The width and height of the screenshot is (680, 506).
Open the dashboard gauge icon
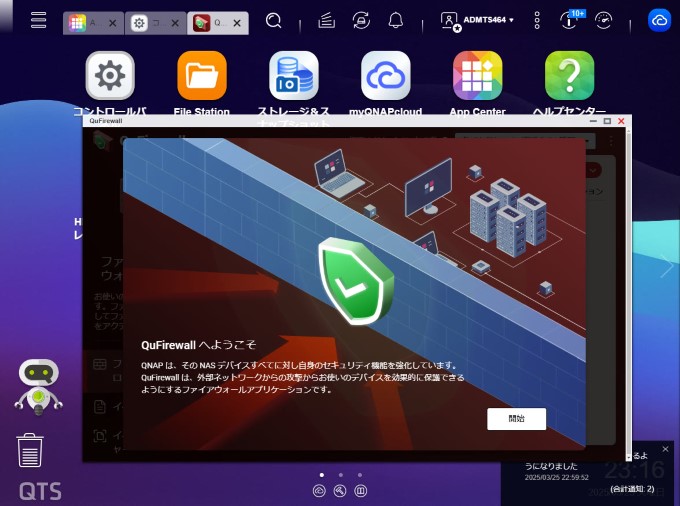603,20
